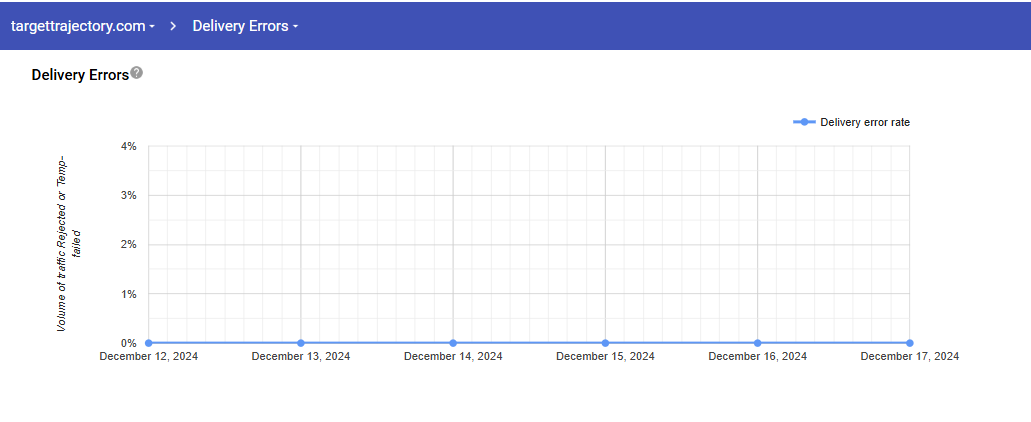Image resolution: width=1031 pixels, height=422 pixels.
Task: Expand the Delivery Errors dashboard dropdown
Action: point(245,26)
